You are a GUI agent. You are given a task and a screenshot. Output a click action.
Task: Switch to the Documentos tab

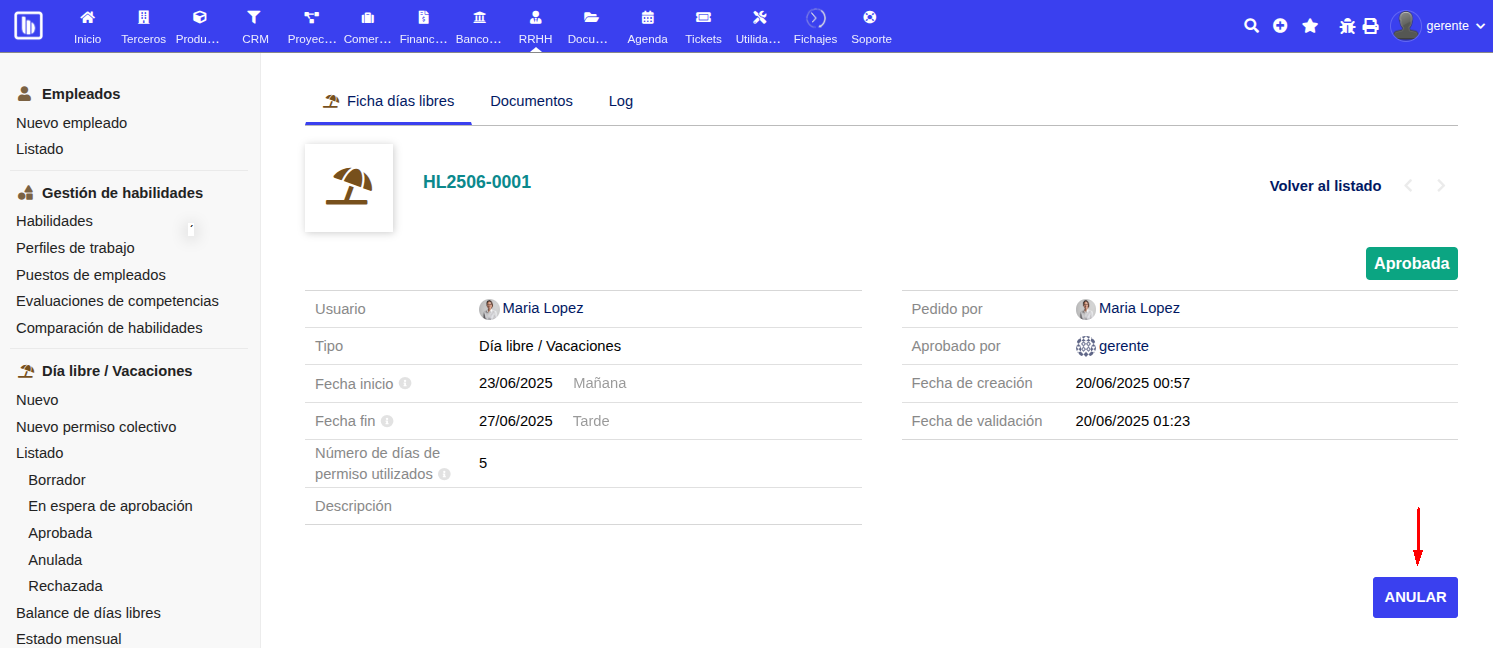point(531,101)
